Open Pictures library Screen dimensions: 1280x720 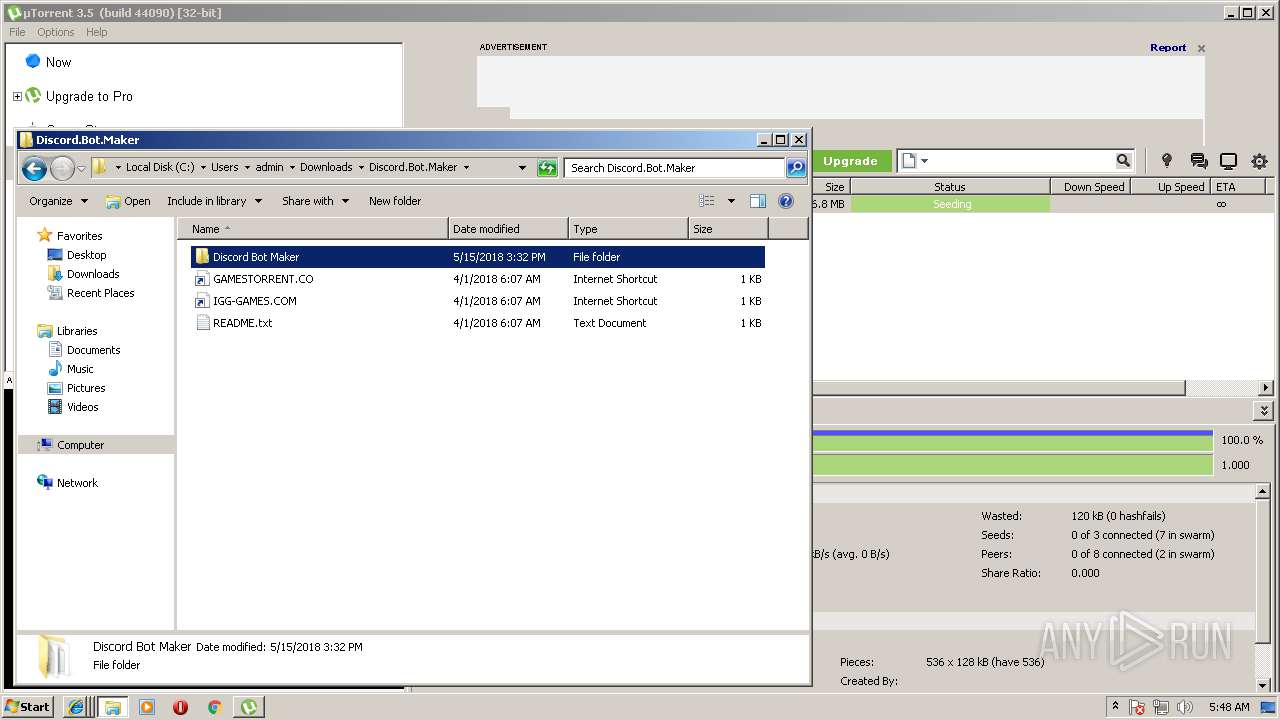(86, 388)
